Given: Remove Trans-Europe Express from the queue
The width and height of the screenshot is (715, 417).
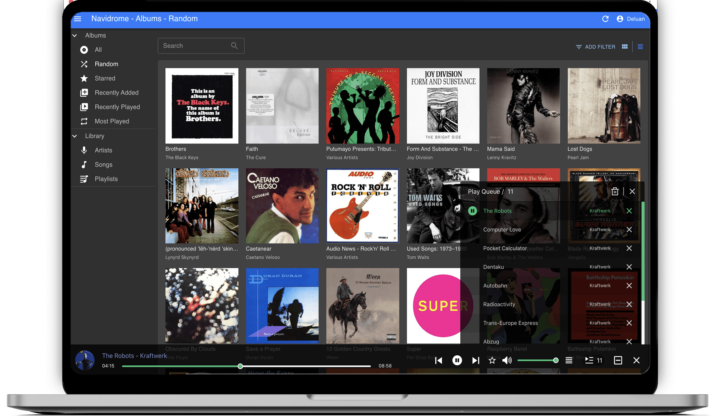Looking at the screenshot, I should pyautogui.click(x=629, y=323).
